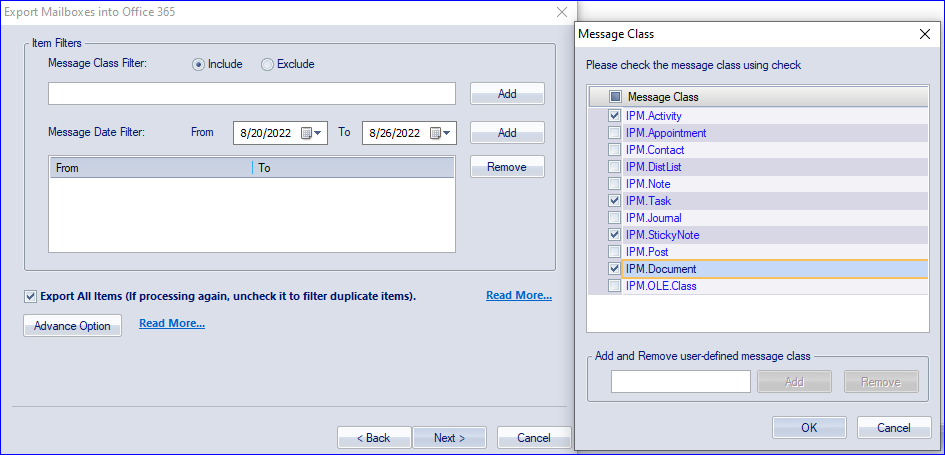Click the From date value 8/20/2022
The width and height of the screenshot is (945, 455).
tap(266, 133)
